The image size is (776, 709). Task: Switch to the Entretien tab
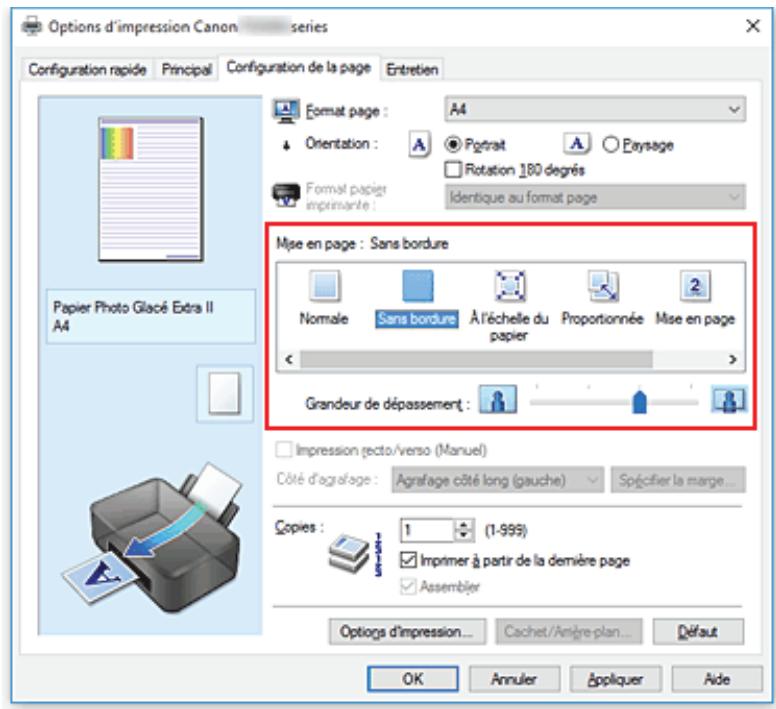click(412, 69)
